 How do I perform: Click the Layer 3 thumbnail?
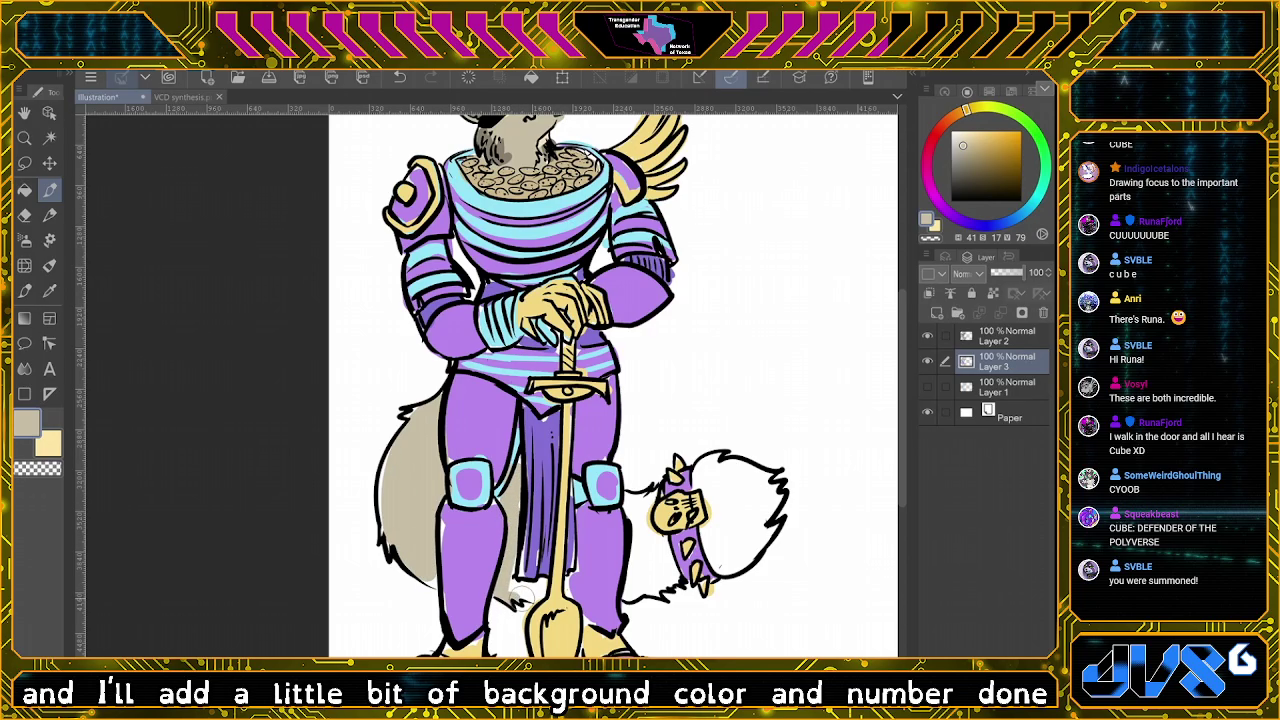[967, 362]
